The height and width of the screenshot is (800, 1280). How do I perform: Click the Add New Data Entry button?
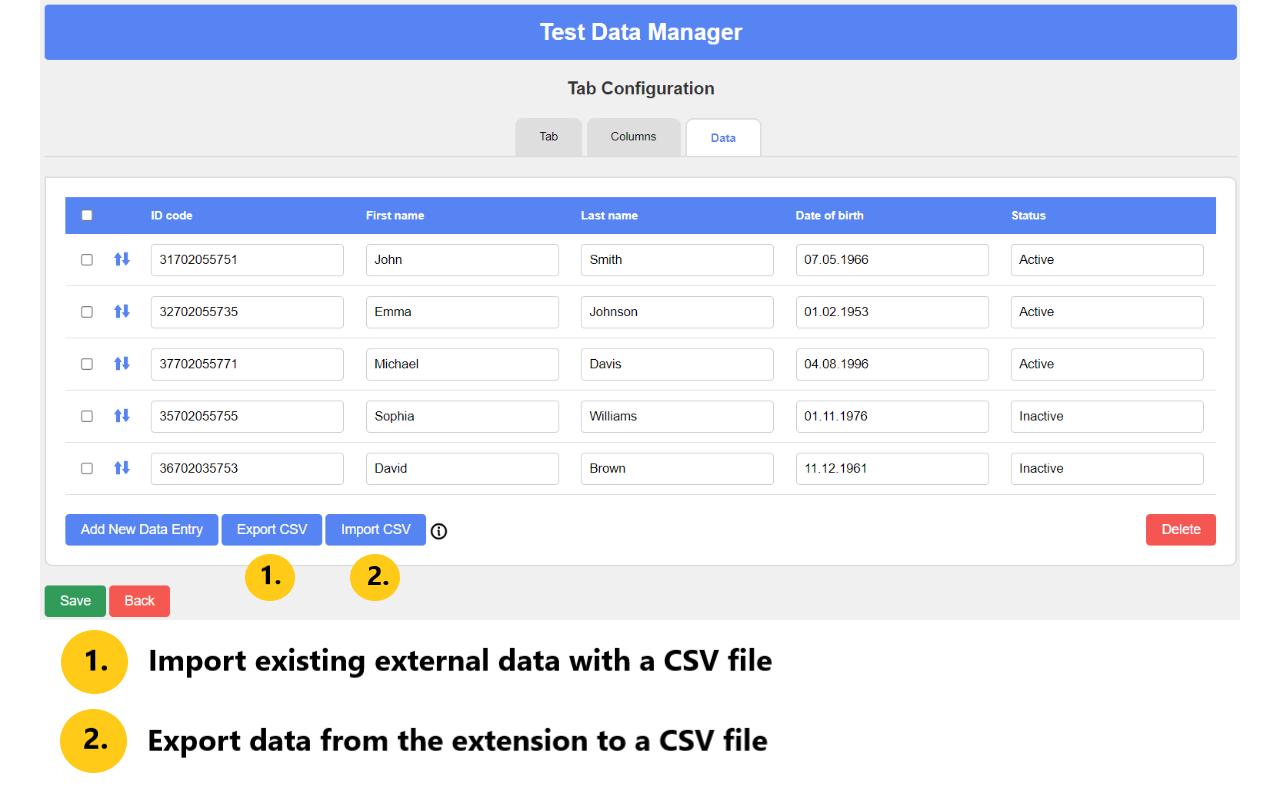[x=141, y=529]
